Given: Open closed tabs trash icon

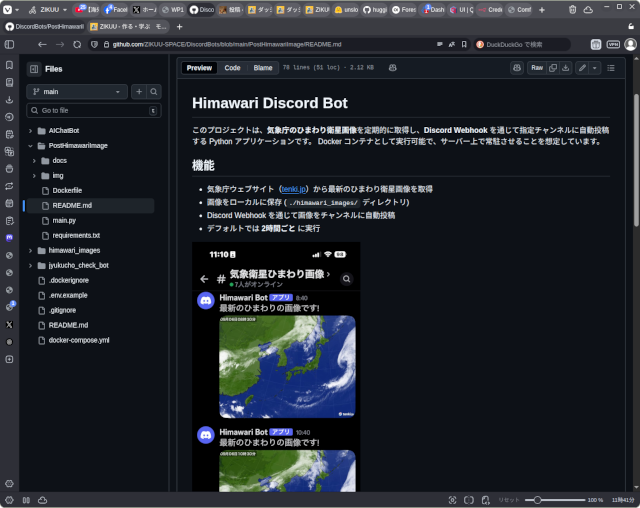Looking at the screenshot, I should pyautogui.click(x=572, y=10).
